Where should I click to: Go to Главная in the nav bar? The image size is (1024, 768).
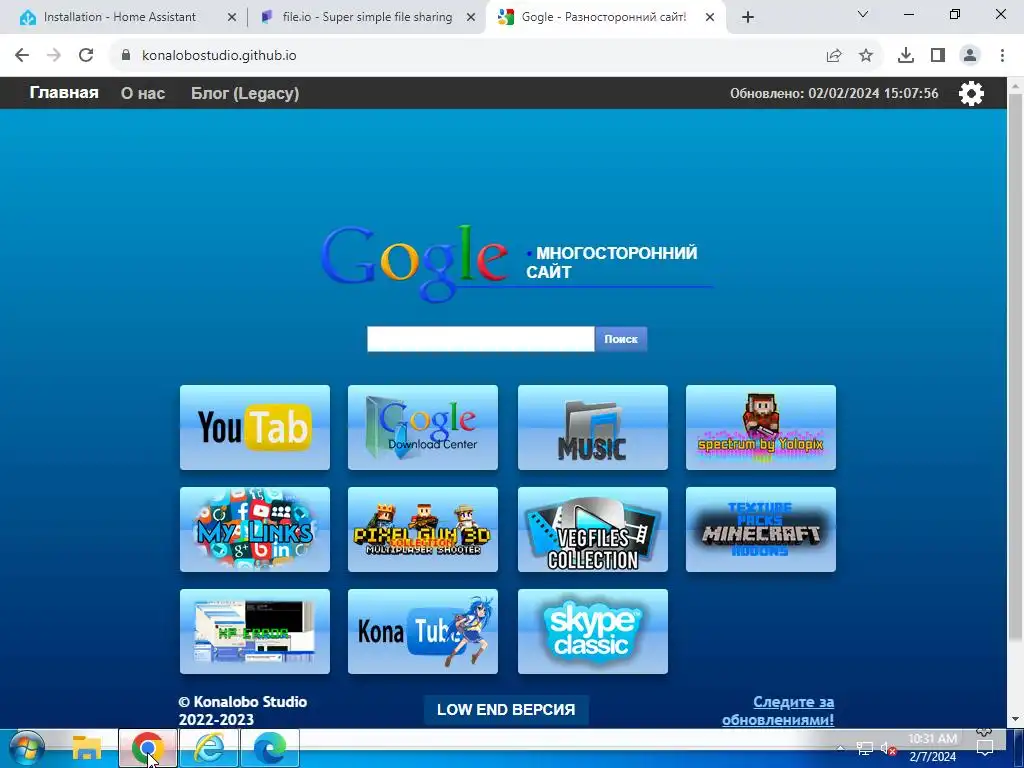(x=64, y=93)
